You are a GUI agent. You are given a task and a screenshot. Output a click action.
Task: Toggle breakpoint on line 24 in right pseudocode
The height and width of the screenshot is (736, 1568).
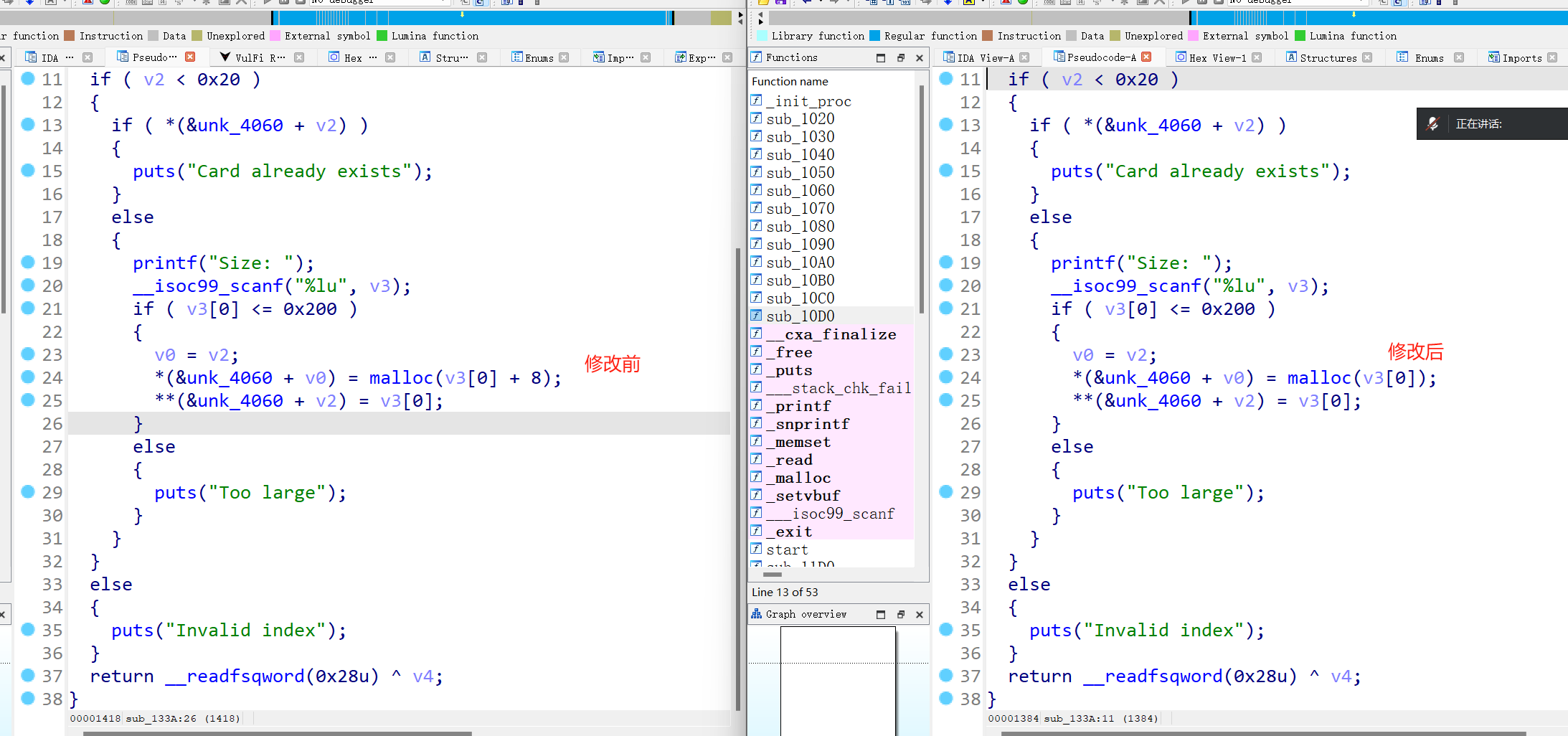click(946, 377)
